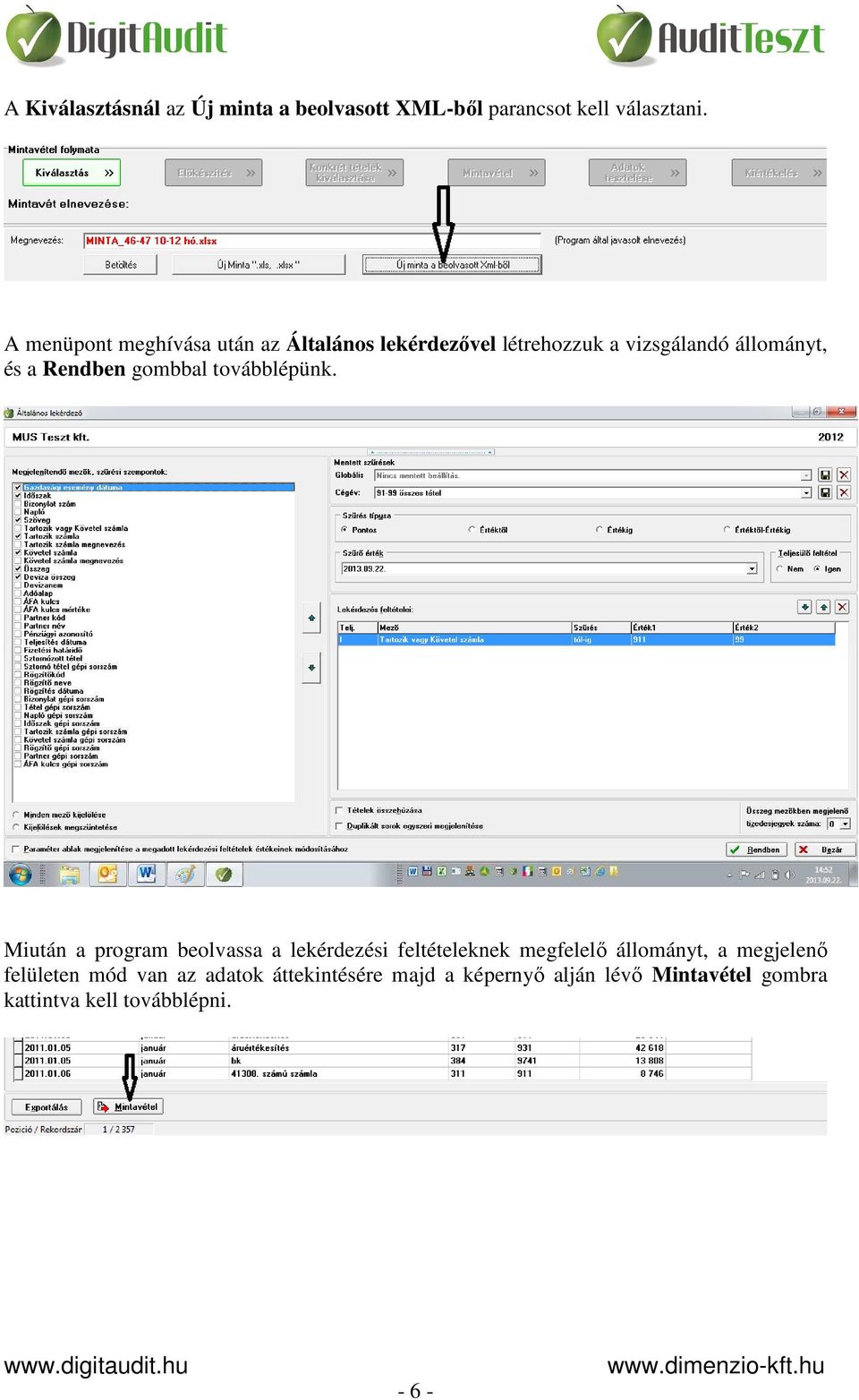Viewport: 859px width, 1400px height.
Task: Select the árúértékesítés table row
Action: tap(382, 1048)
